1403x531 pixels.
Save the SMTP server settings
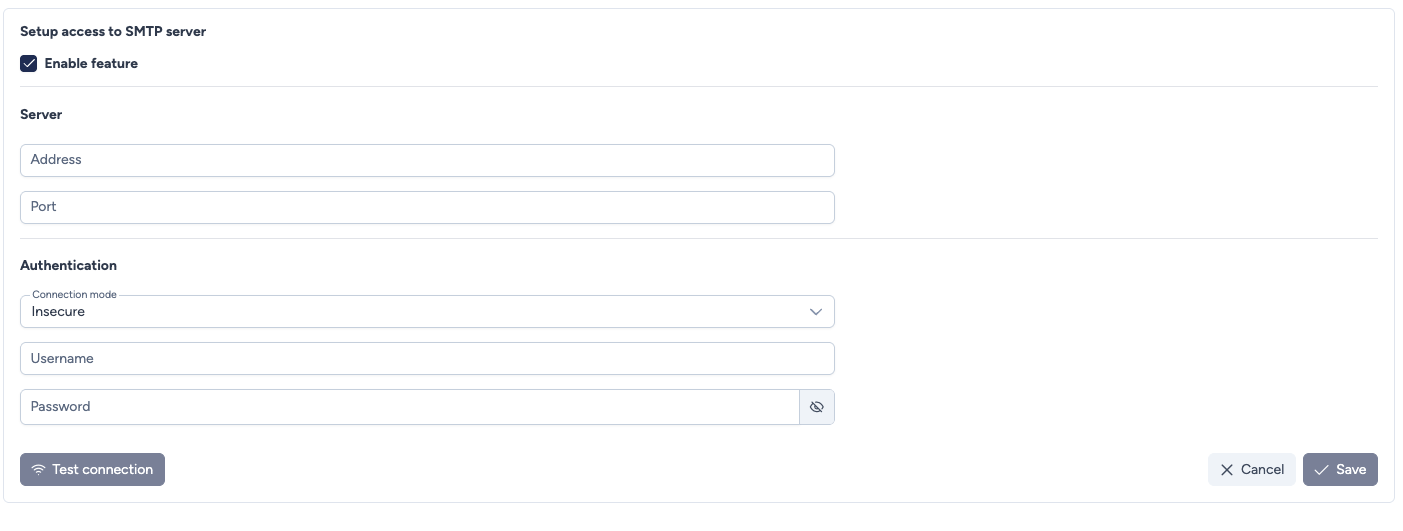(x=1340, y=470)
